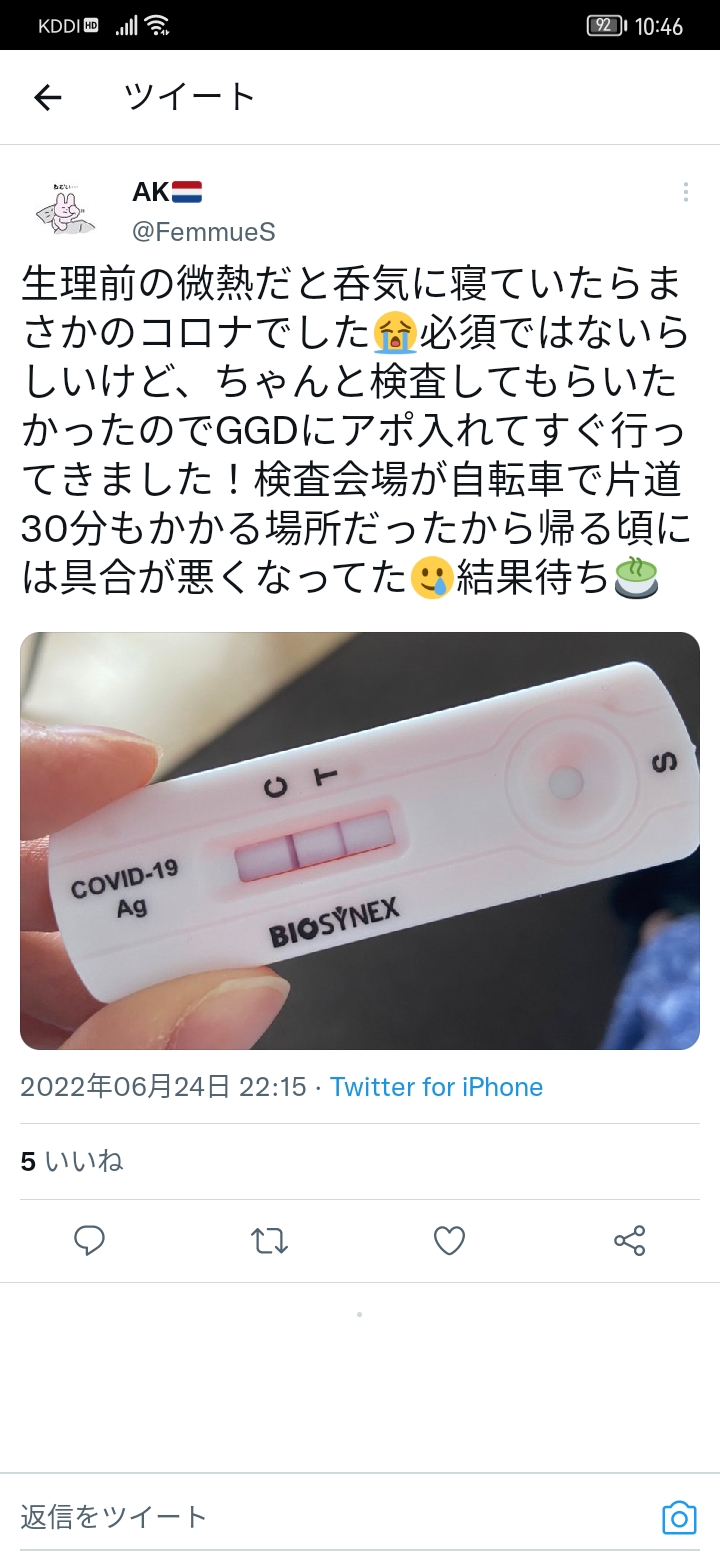The width and height of the screenshot is (720, 1560).
Task: Click the reply input field 返信をツイート
Action: click(x=330, y=1517)
